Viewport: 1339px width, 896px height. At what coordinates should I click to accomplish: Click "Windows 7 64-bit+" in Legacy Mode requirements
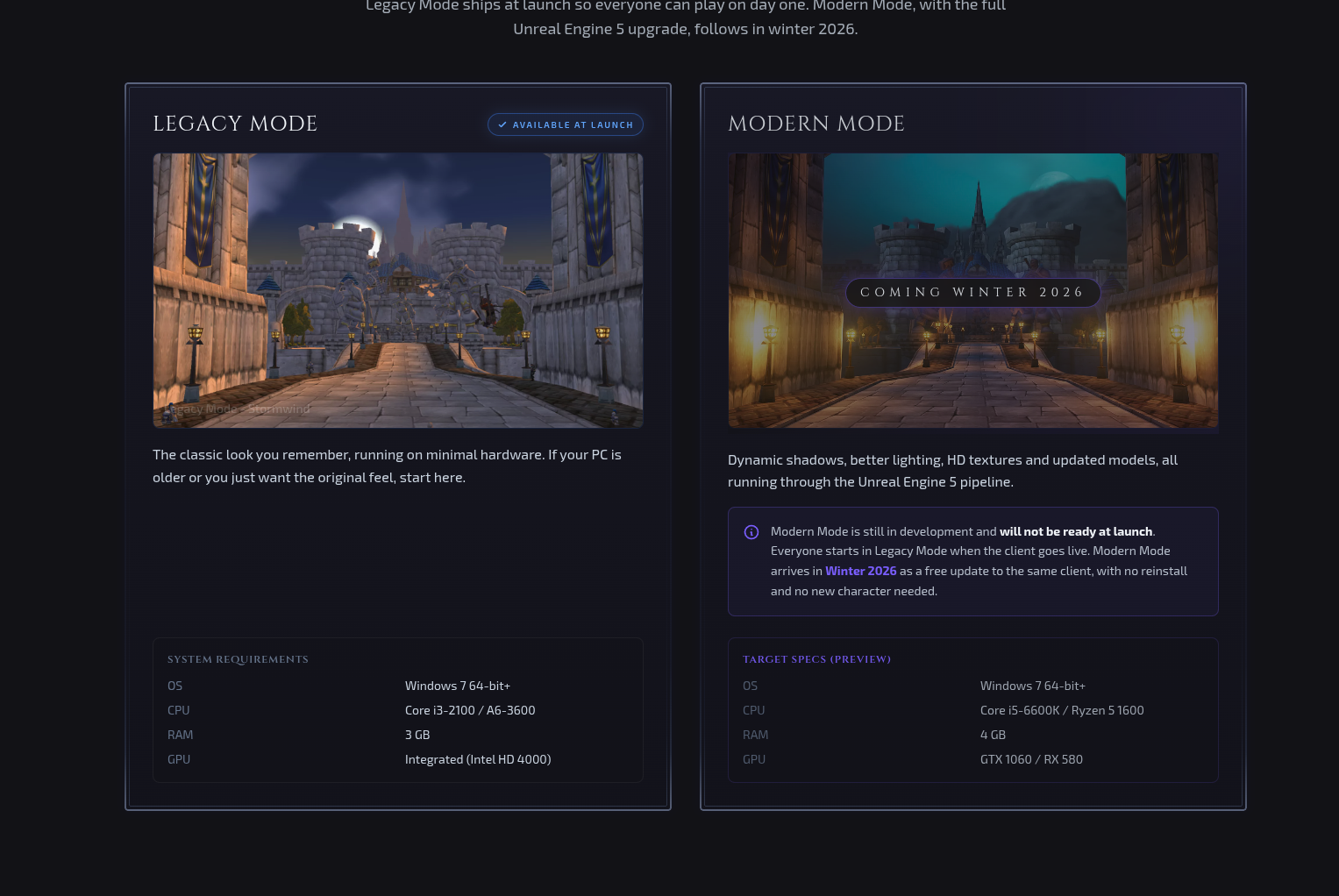pyautogui.click(x=458, y=686)
